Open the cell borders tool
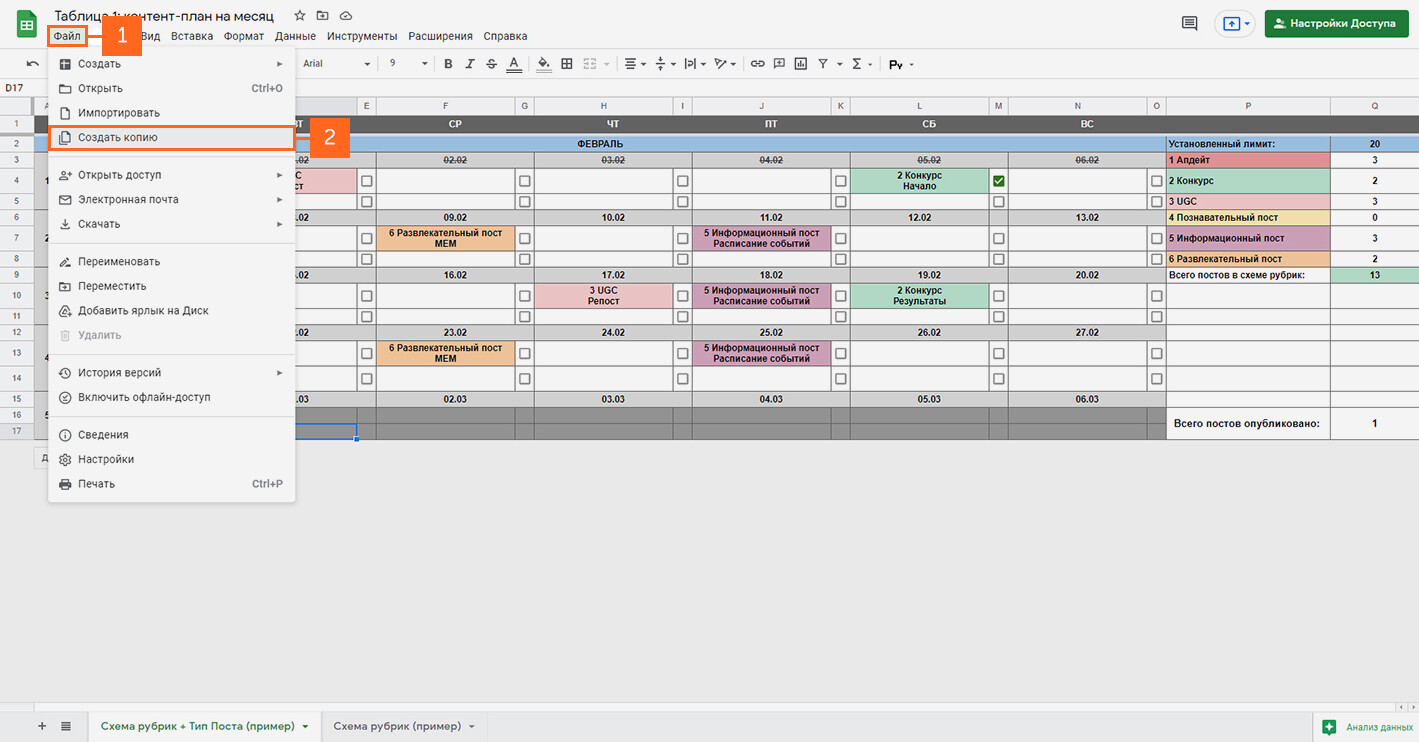 coord(567,64)
